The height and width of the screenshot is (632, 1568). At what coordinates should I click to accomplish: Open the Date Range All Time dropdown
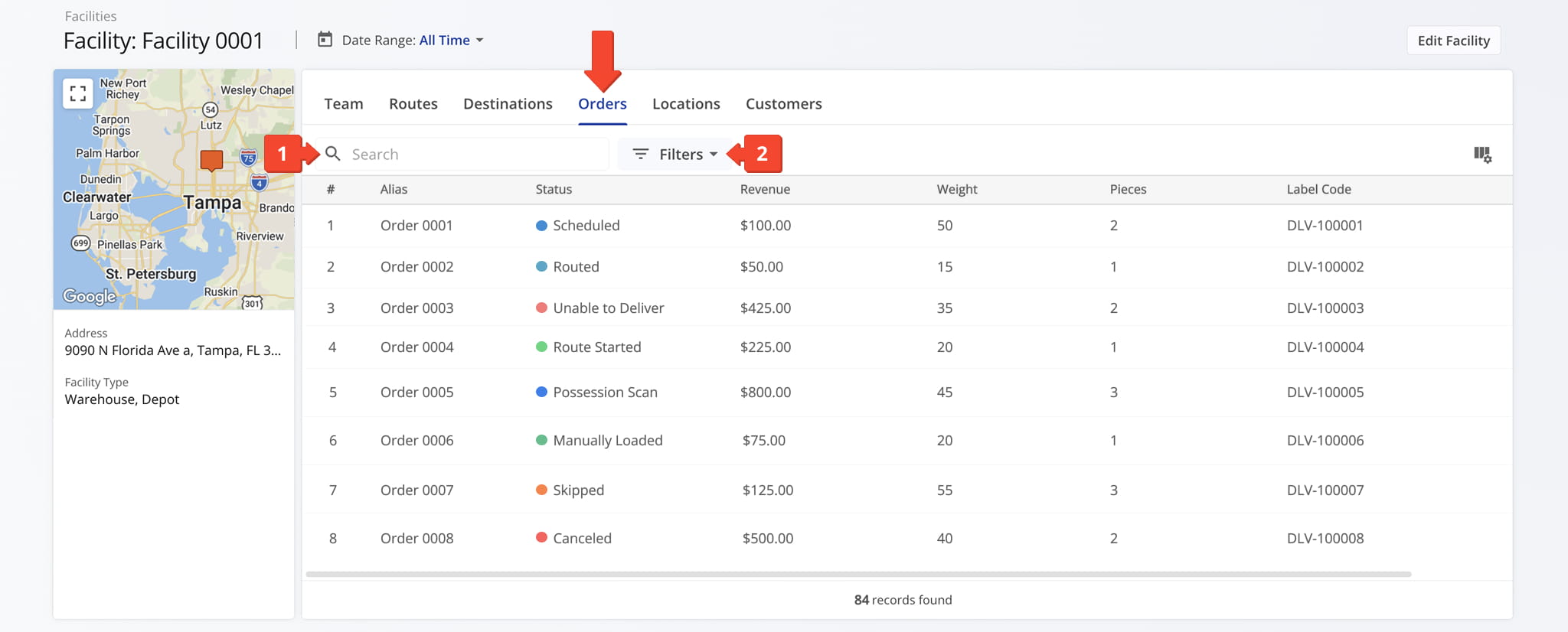coord(451,41)
